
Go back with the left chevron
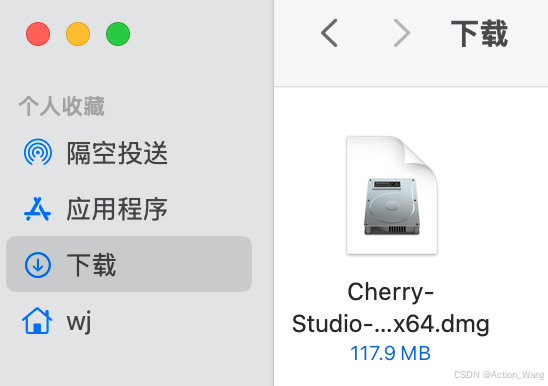329,33
